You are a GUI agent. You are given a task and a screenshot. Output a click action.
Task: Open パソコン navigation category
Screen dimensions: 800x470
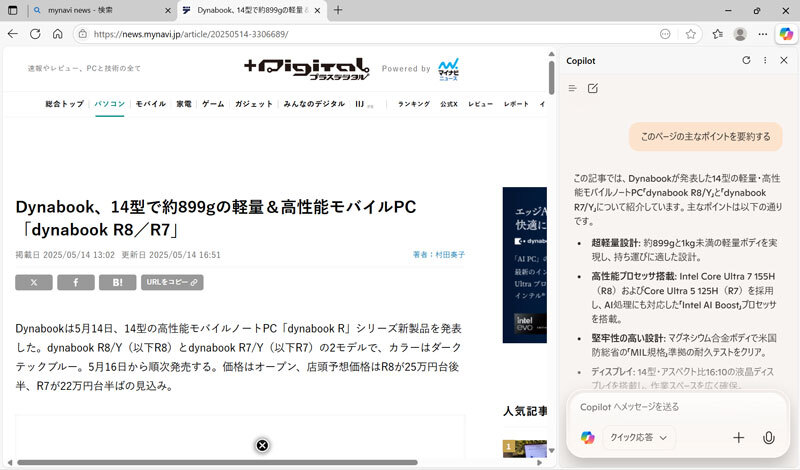point(109,104)
